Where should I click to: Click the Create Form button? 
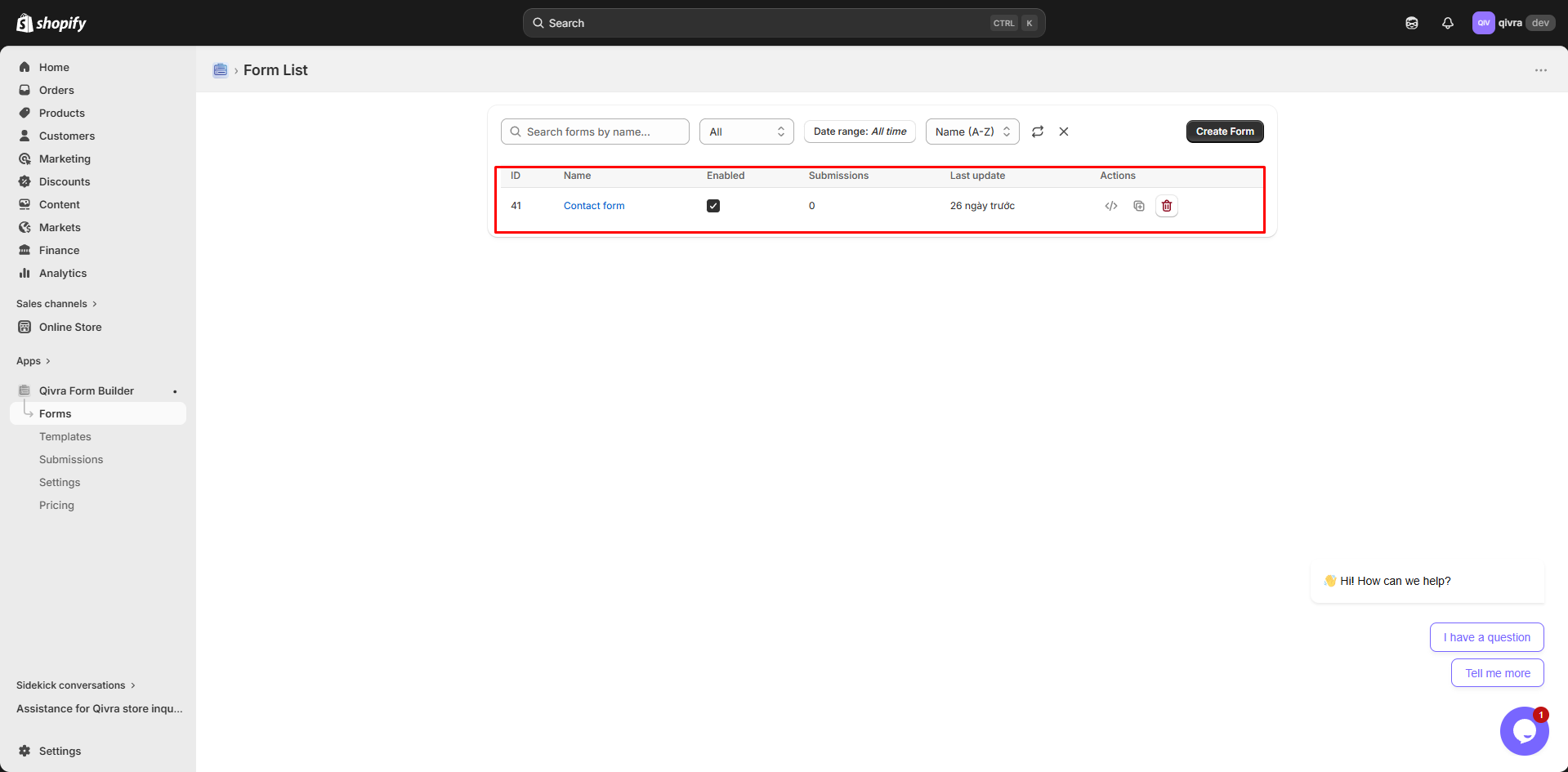[x=1225, y=132]
